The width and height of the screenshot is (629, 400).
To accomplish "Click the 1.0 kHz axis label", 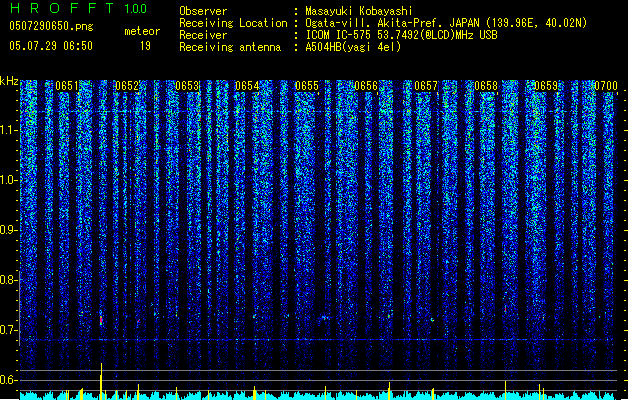I will point(9,180).
